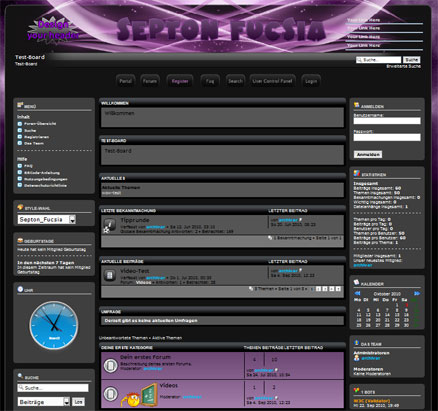Click the Anmelden panel header icon
The height and width of the screenshot is (411, 438).
pos(357,105)
